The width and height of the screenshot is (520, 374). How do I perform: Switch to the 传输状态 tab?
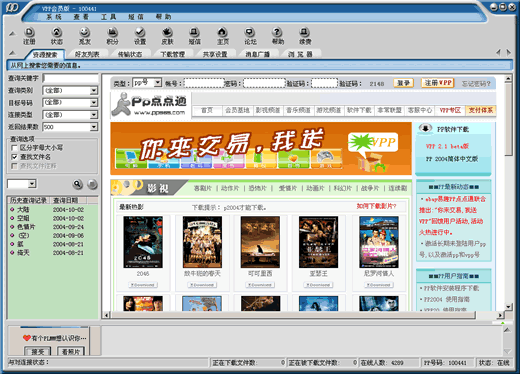[130, 54]
